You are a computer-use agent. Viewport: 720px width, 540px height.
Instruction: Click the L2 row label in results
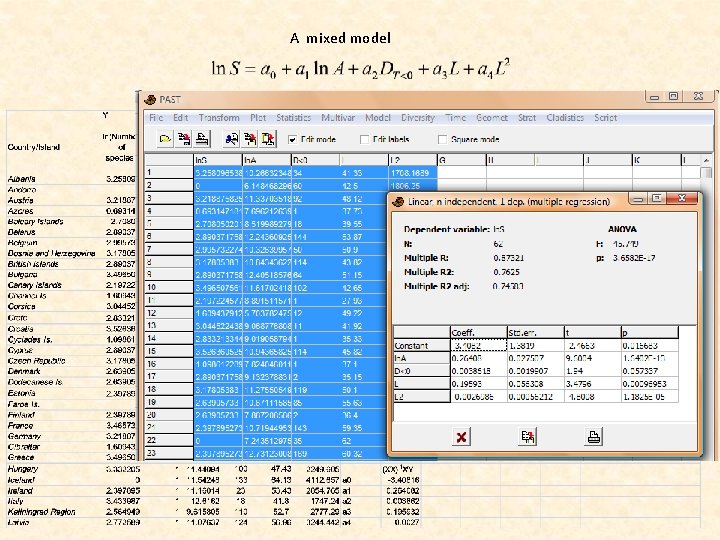click(x=422, y=396)
